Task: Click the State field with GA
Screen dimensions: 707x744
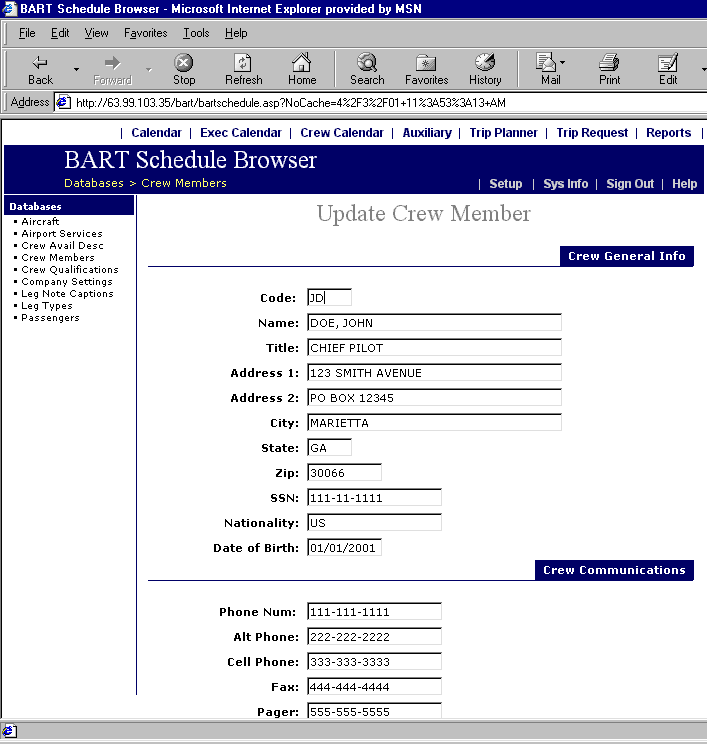Action: [329, 448]
